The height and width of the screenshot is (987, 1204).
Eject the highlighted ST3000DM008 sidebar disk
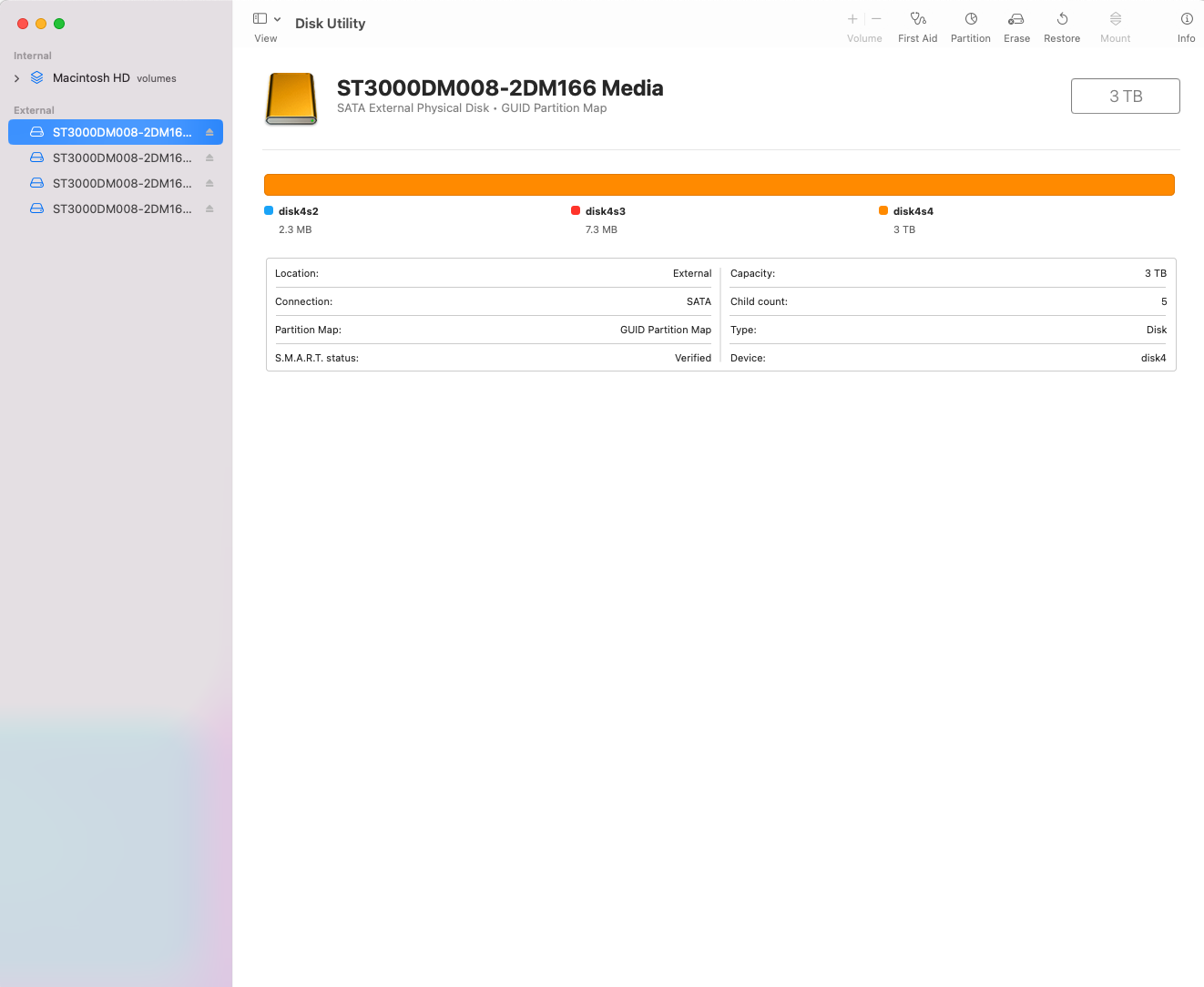209,132
